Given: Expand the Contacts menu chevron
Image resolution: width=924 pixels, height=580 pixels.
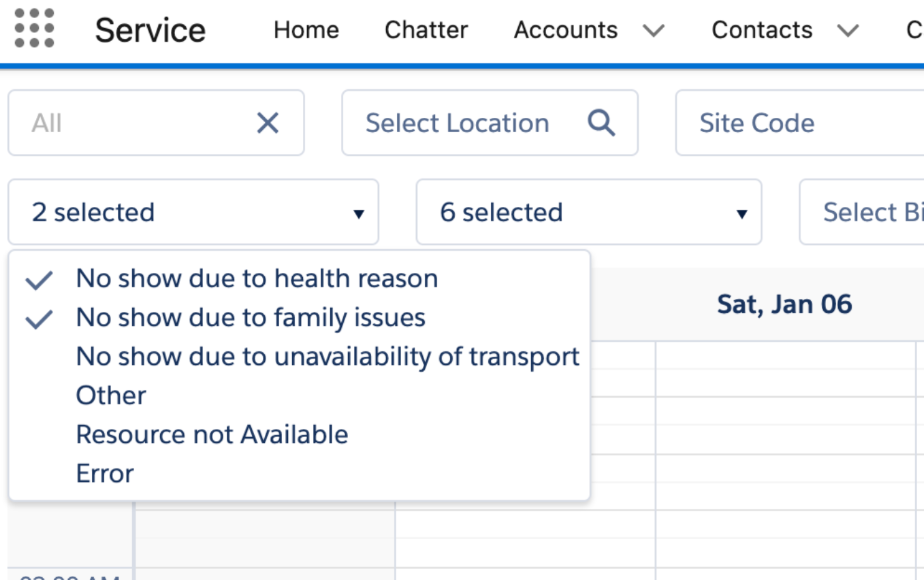Looking at the screenshot, I should 848,31.
